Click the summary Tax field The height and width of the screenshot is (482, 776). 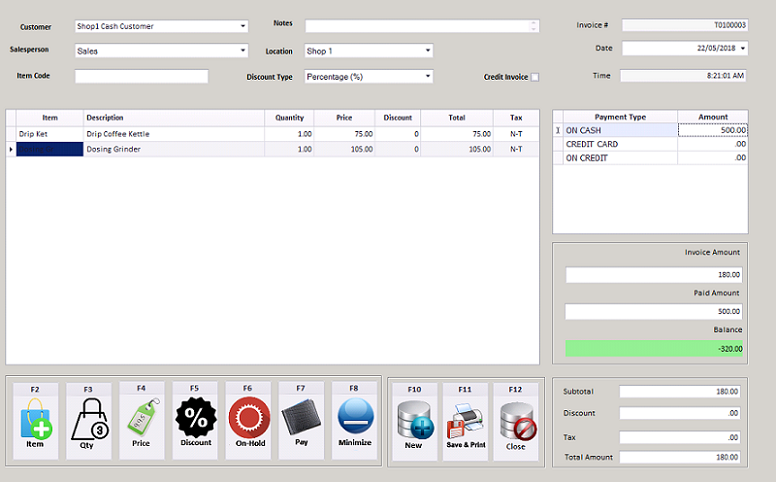click(679, 437)
